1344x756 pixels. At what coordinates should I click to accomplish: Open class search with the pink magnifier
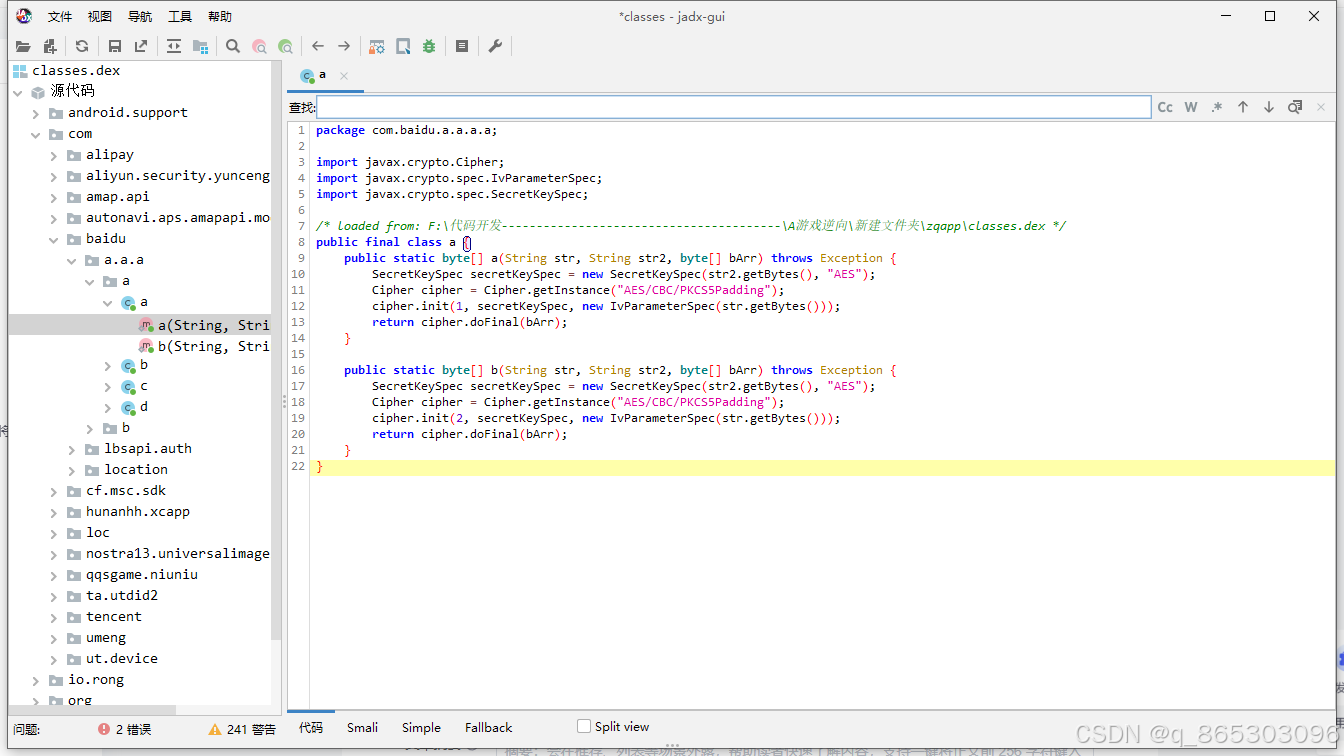point(259,46)
